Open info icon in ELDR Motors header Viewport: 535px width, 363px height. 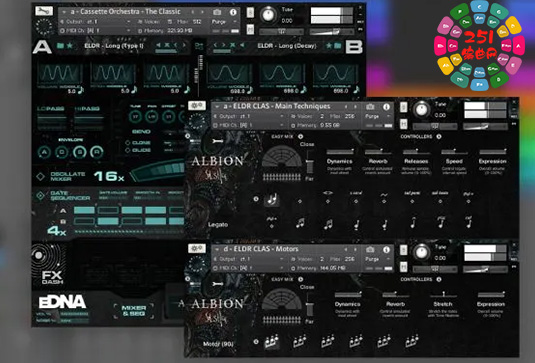[386, 249]
